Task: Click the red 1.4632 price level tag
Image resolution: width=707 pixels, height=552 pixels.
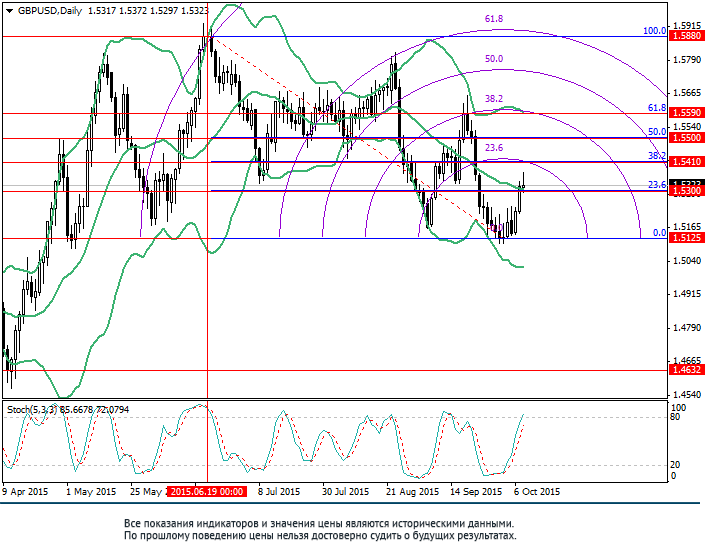Action: (687, 370)
